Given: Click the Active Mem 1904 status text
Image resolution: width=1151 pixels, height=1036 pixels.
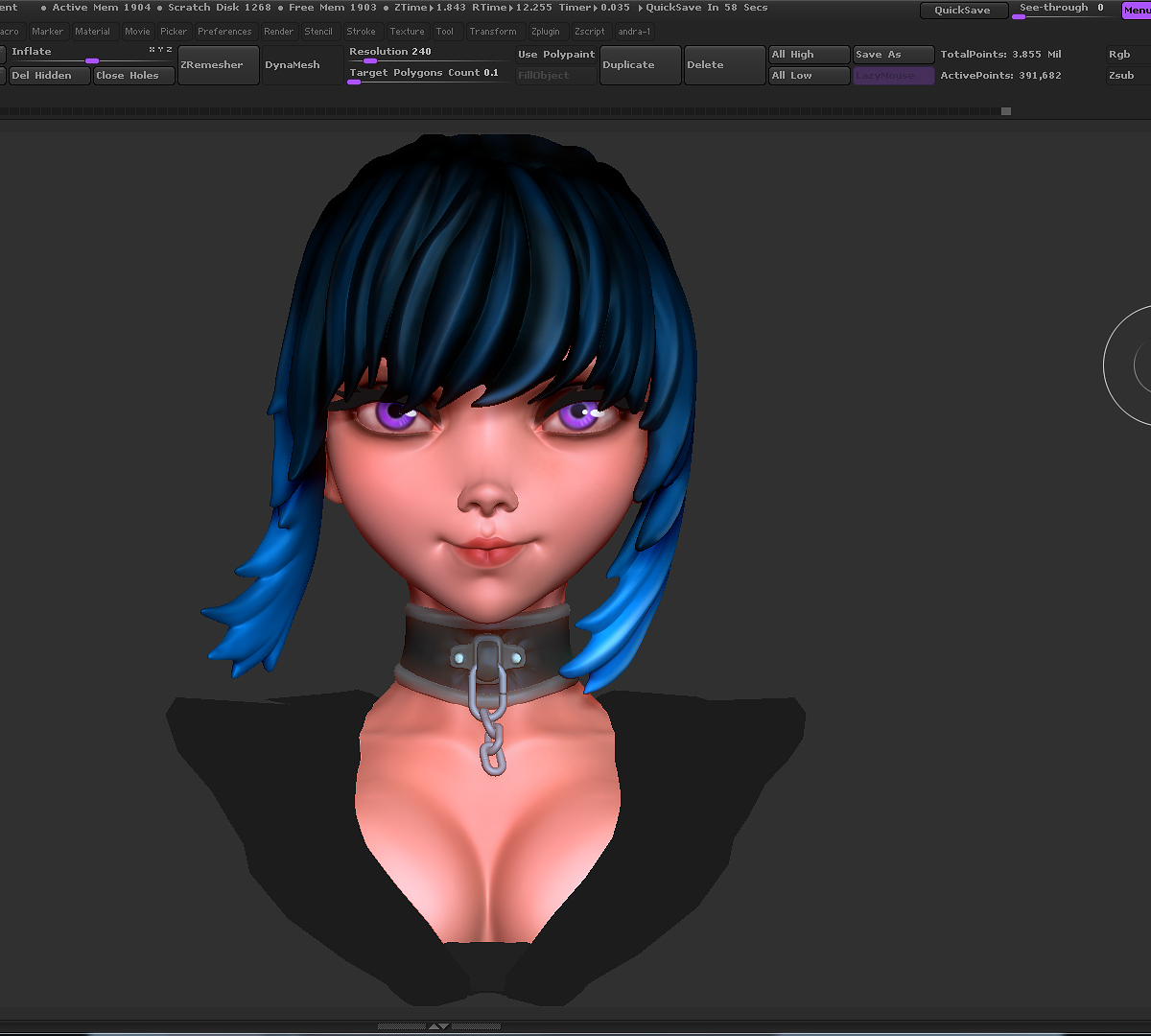Looking at the screenshot, I should tap(102, 8).
